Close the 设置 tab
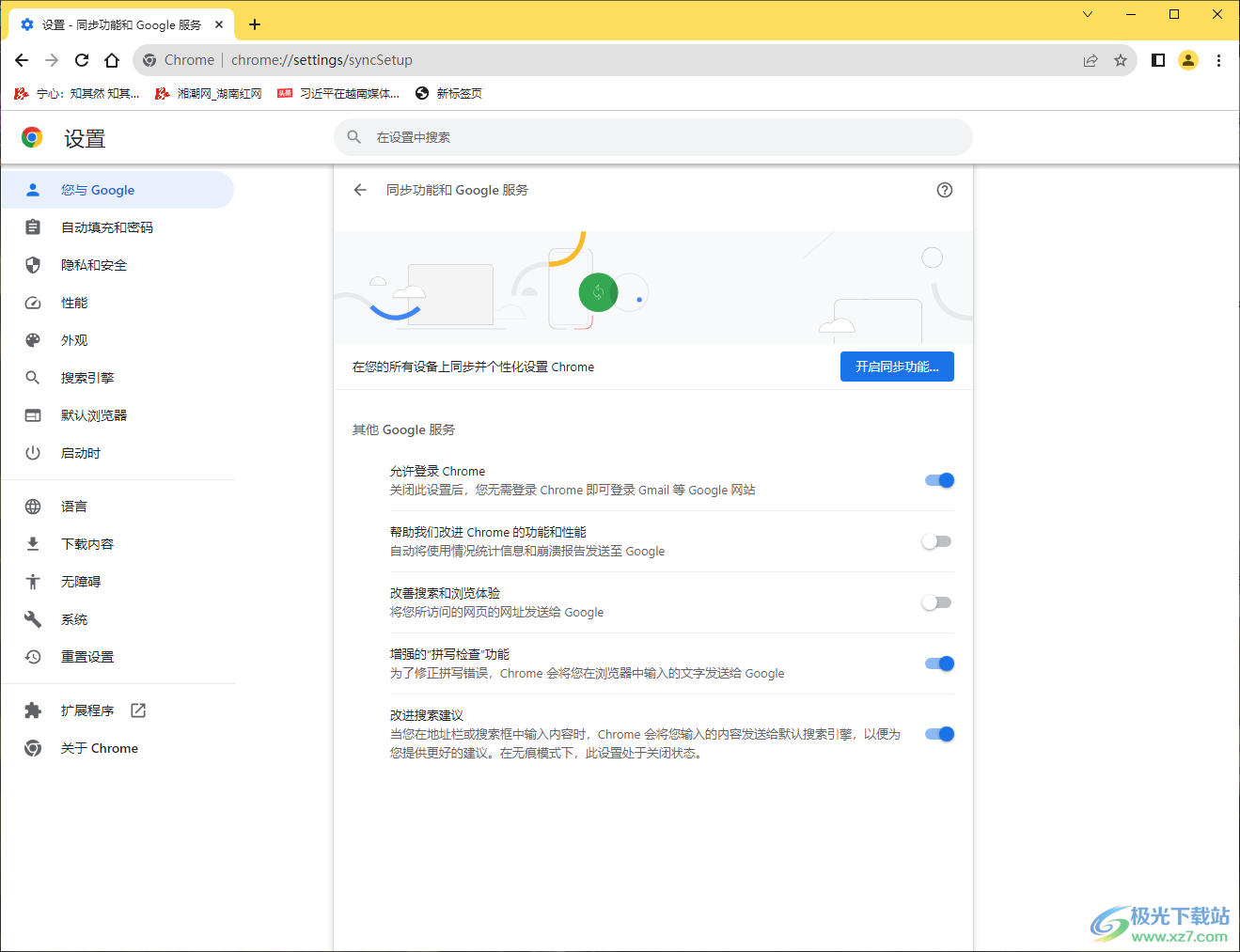 219,24
